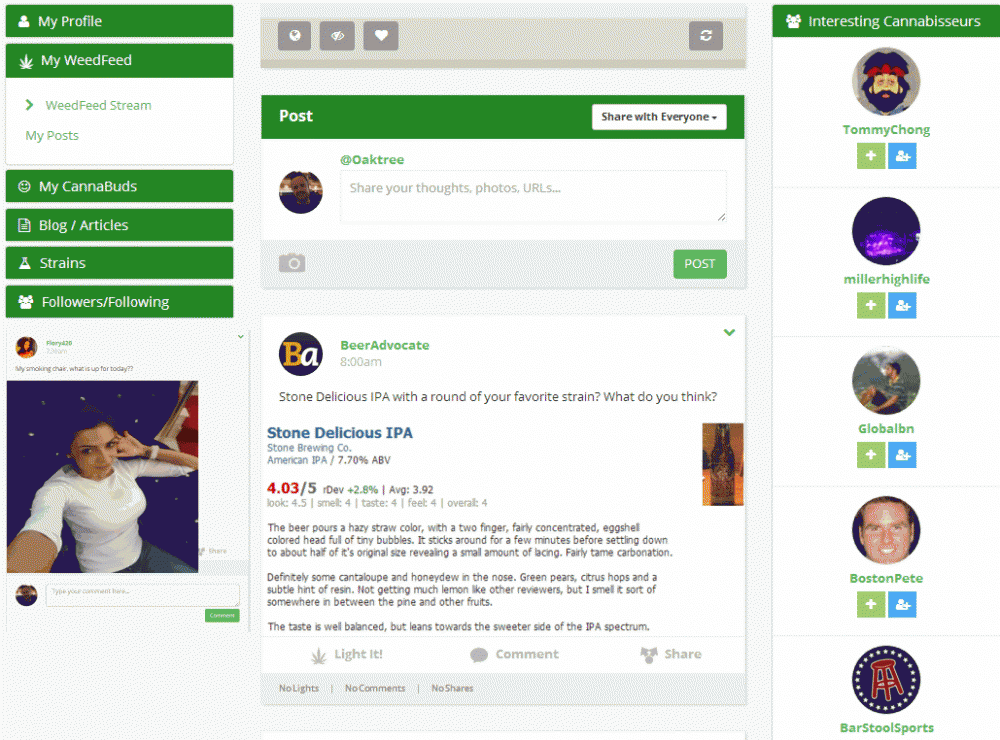Viewport: 1000px width, 740px height.
Task: Click the globe filter icon above the feed
Action: pos(295,36)
